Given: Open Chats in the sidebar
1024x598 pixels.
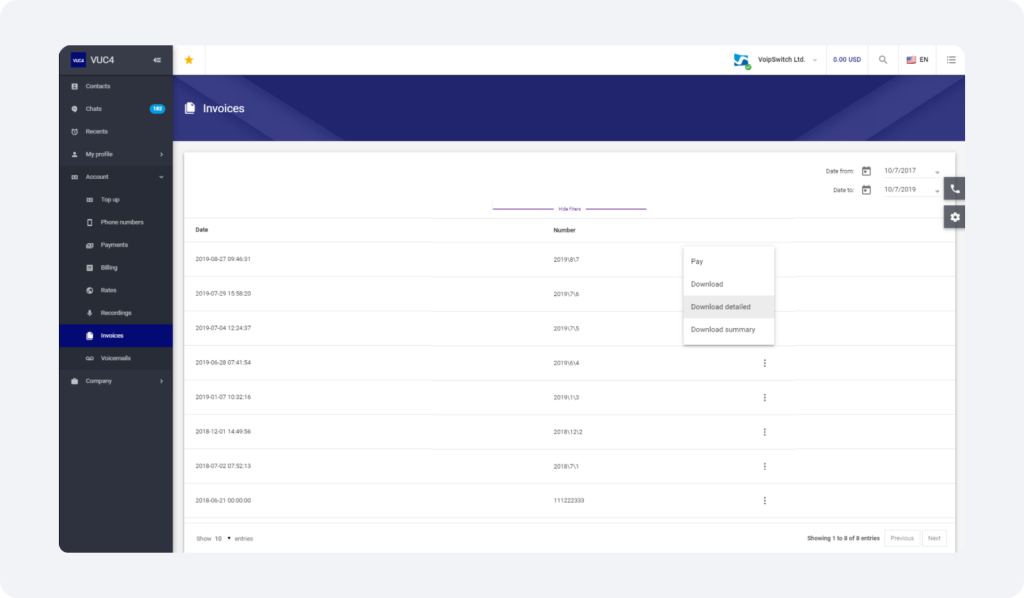Looking at the screenshot, I should click(116, 109).
